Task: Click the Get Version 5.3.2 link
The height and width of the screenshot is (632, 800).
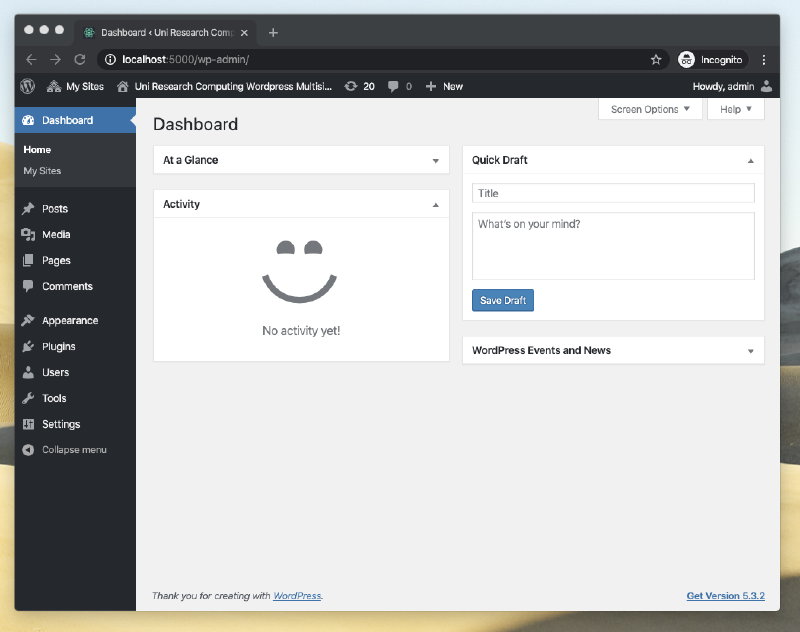Action: pyautogui.click(x=725, y=595)
